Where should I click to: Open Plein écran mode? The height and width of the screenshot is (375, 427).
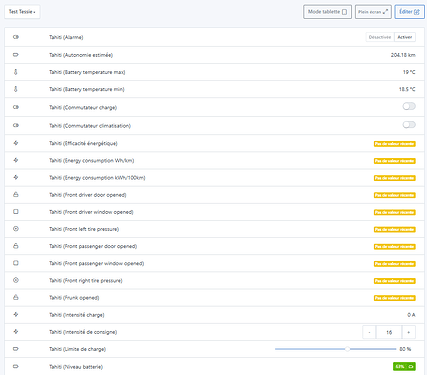point(373,12)
